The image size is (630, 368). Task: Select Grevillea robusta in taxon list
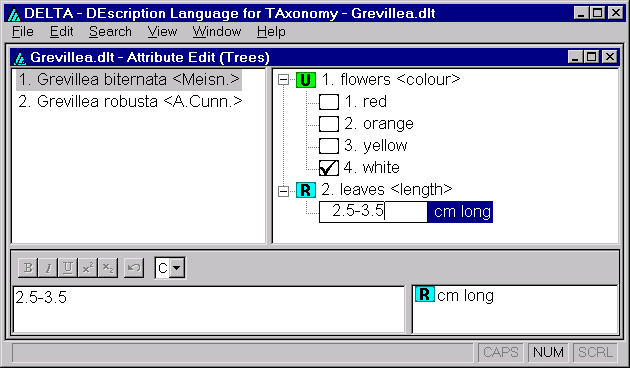click(130, 102)
